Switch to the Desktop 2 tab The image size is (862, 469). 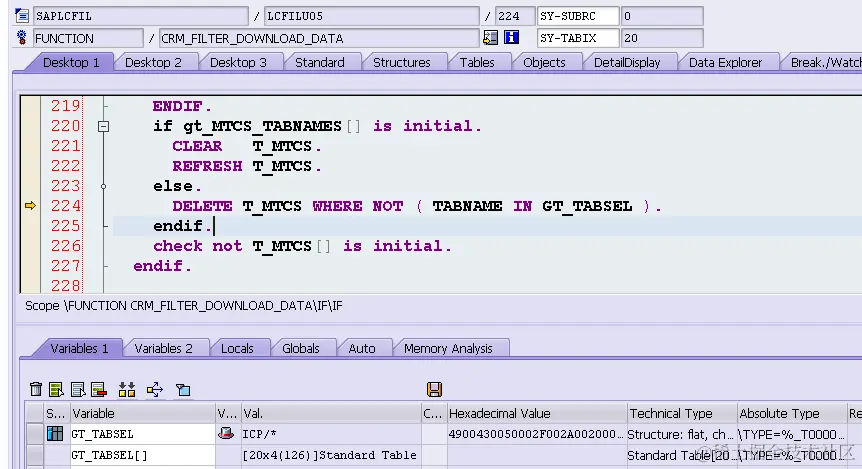point(153,63)
